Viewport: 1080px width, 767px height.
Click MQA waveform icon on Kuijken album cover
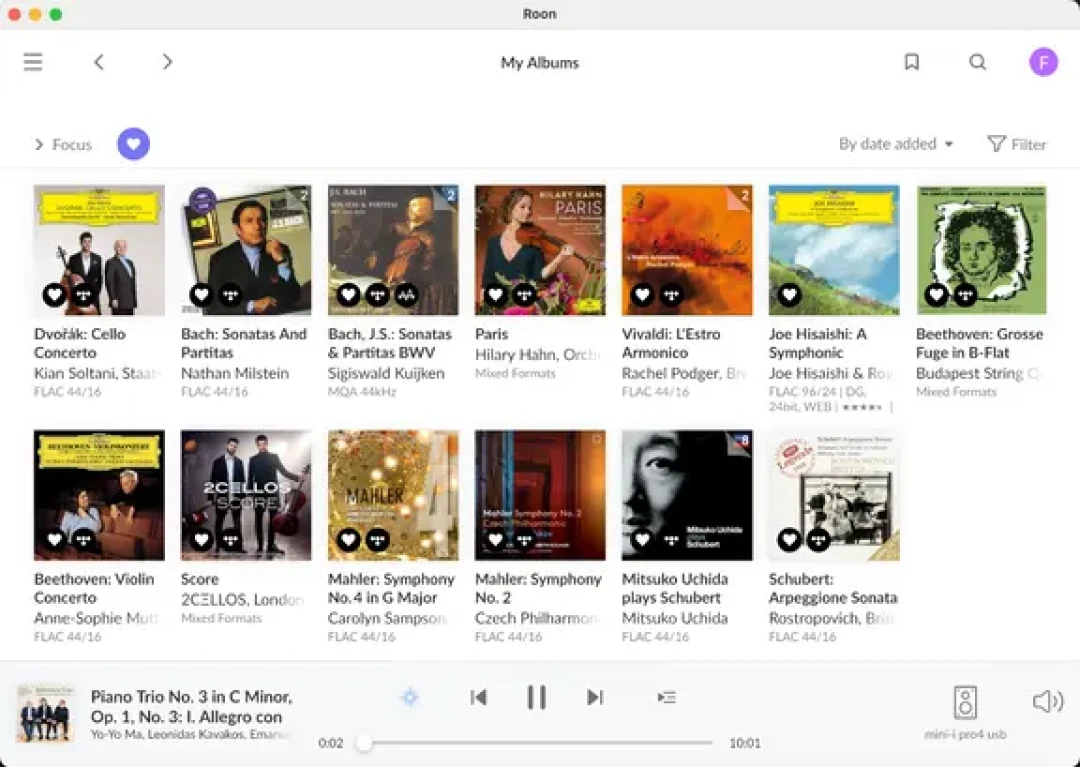(406, 295)
